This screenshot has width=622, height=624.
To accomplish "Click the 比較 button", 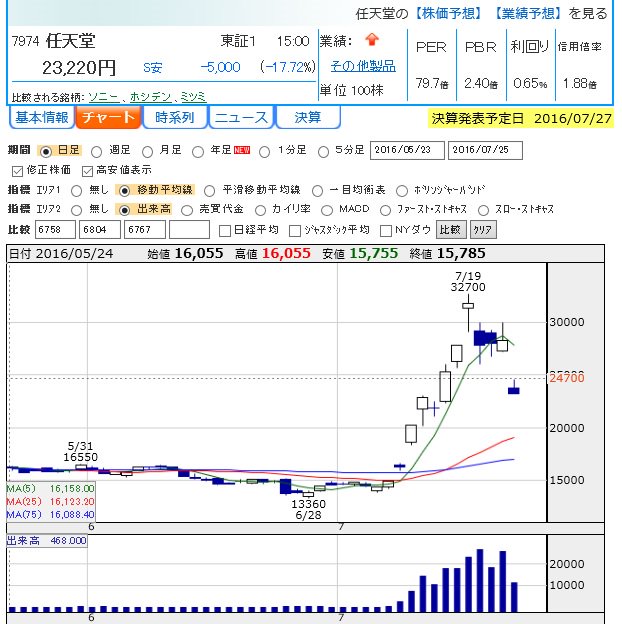I will click(451, 230).
